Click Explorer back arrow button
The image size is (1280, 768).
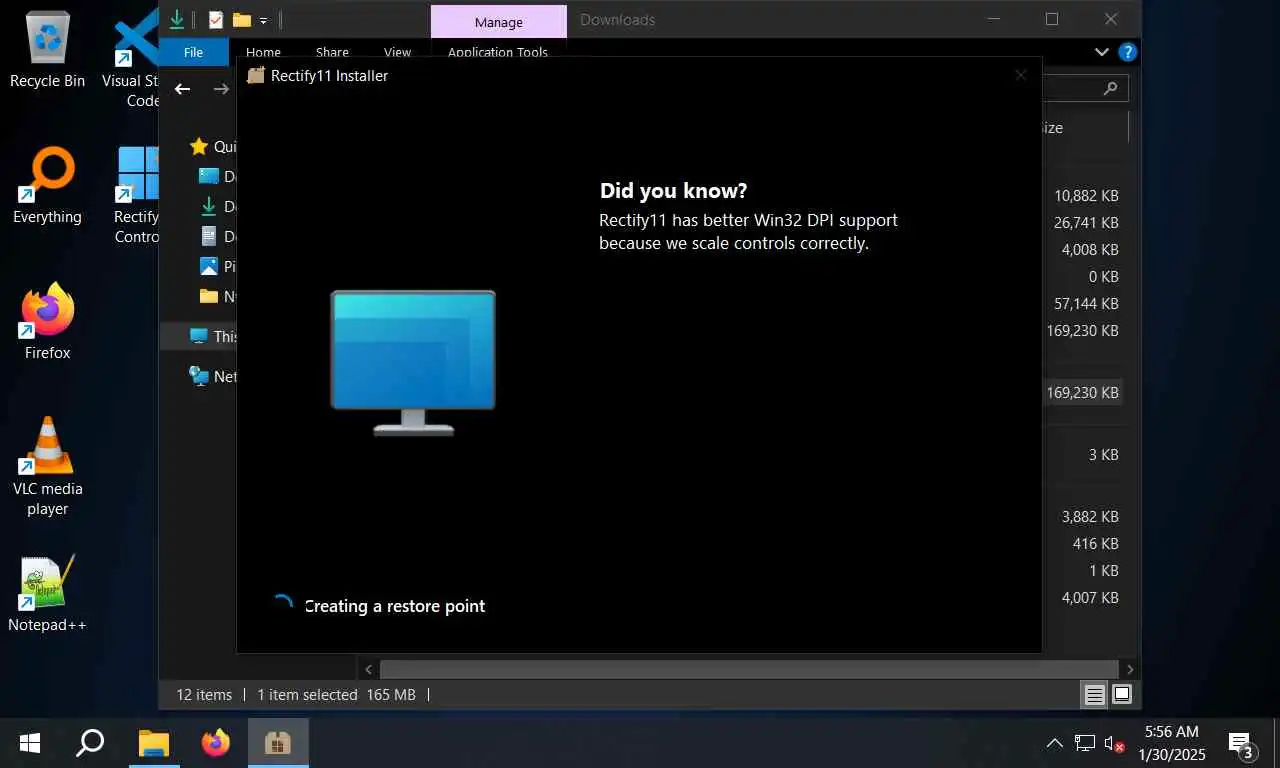(182, 89)
